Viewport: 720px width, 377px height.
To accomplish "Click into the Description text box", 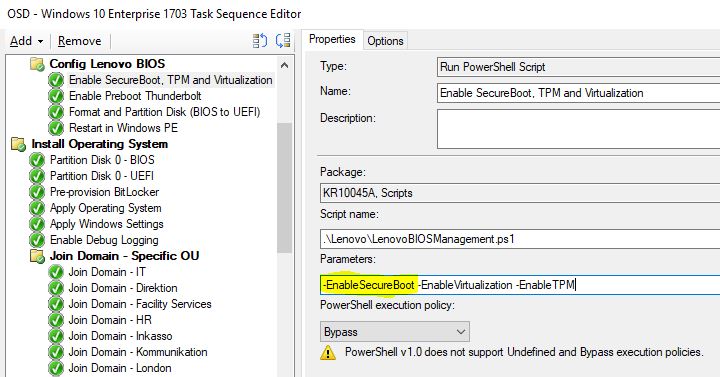I will pos(579,129).
